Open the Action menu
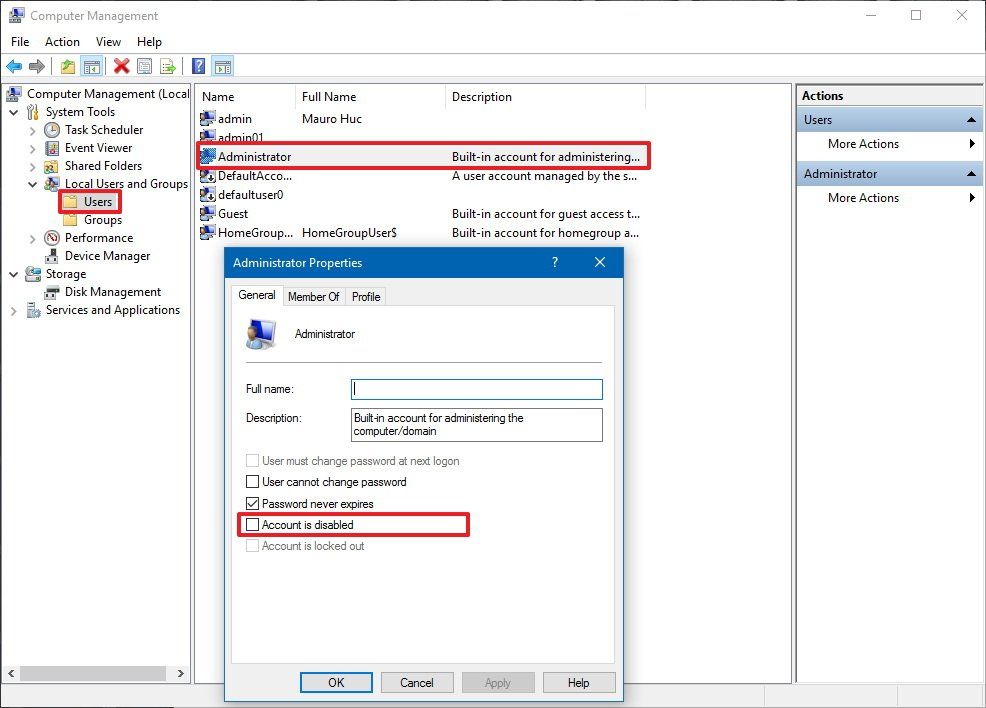This screenshot has width=986, height=708. coord(62,42)
